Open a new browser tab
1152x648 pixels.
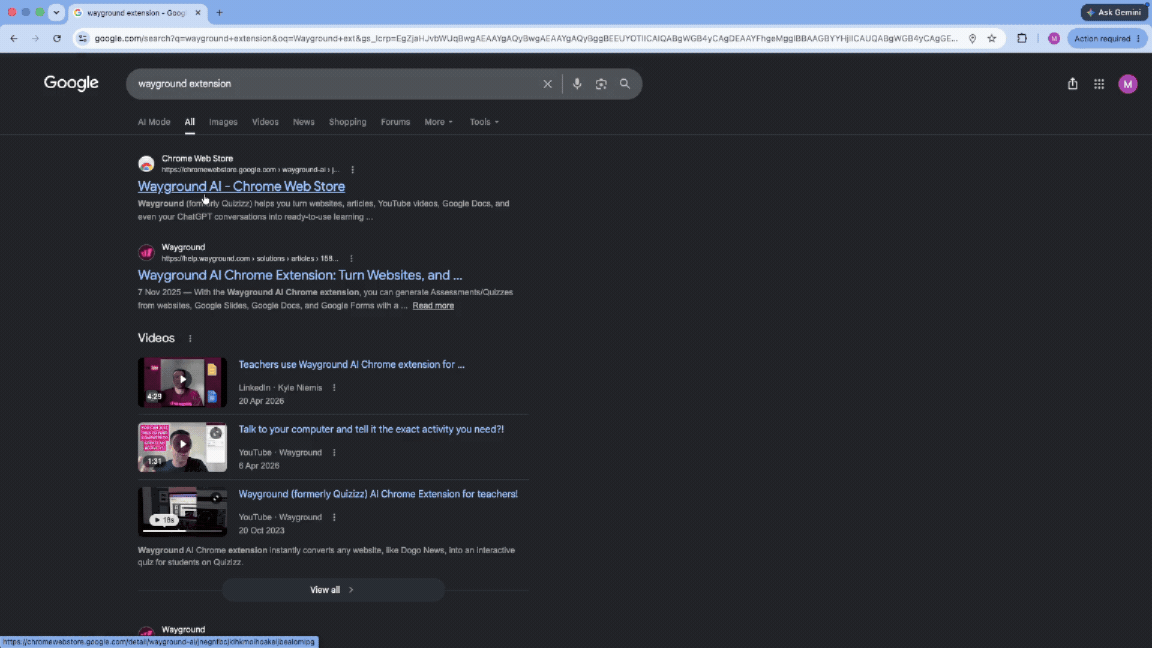pyautogui.click(x=219, y=12)
